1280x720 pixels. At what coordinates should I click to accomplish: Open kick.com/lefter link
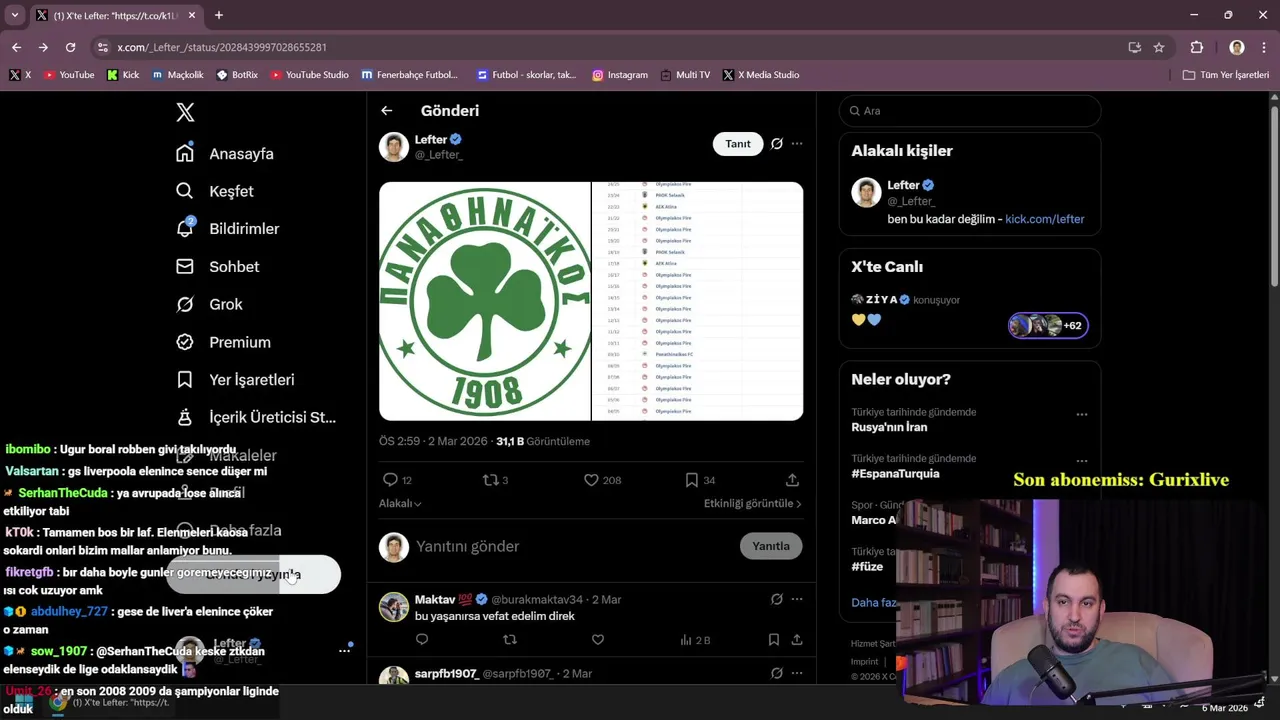point(1044,219)
